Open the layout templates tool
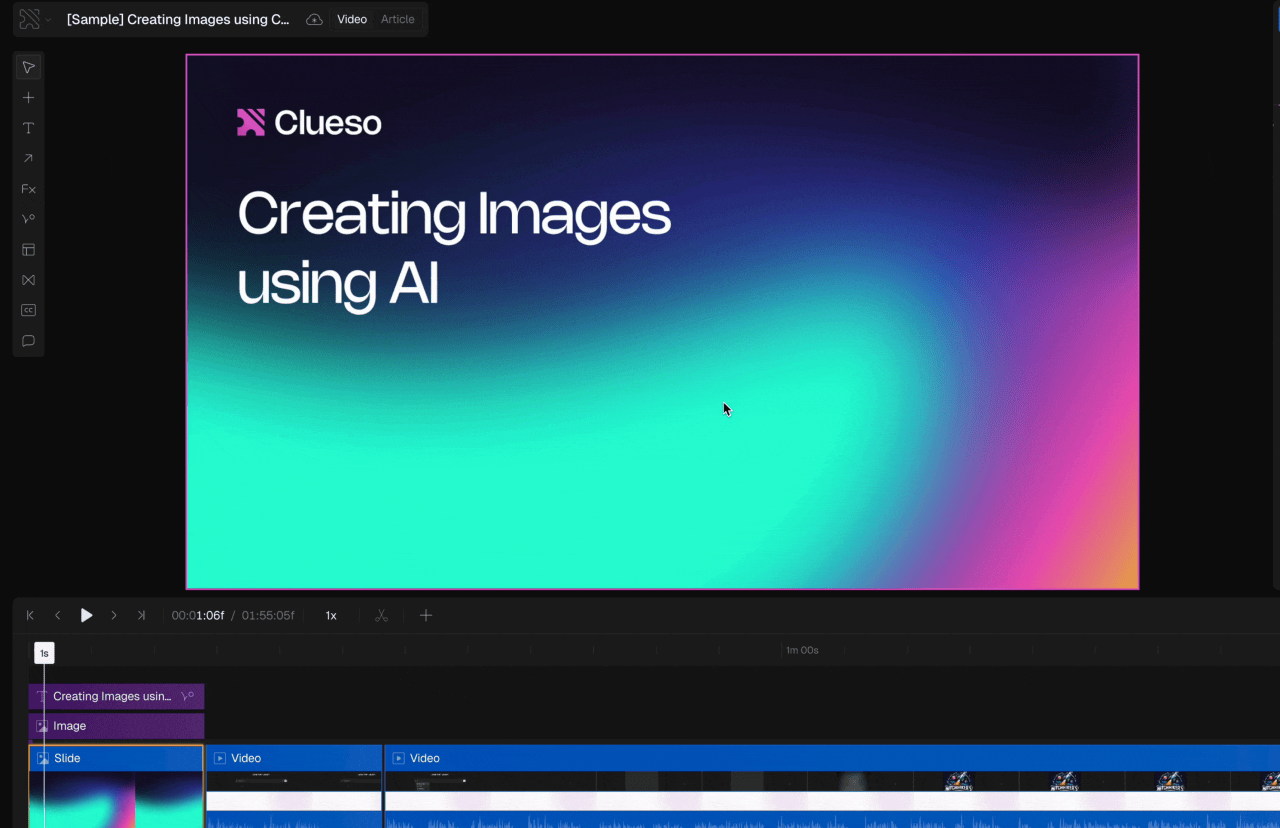Viewport: 1280px width, 828px height. tap(28, 250)
